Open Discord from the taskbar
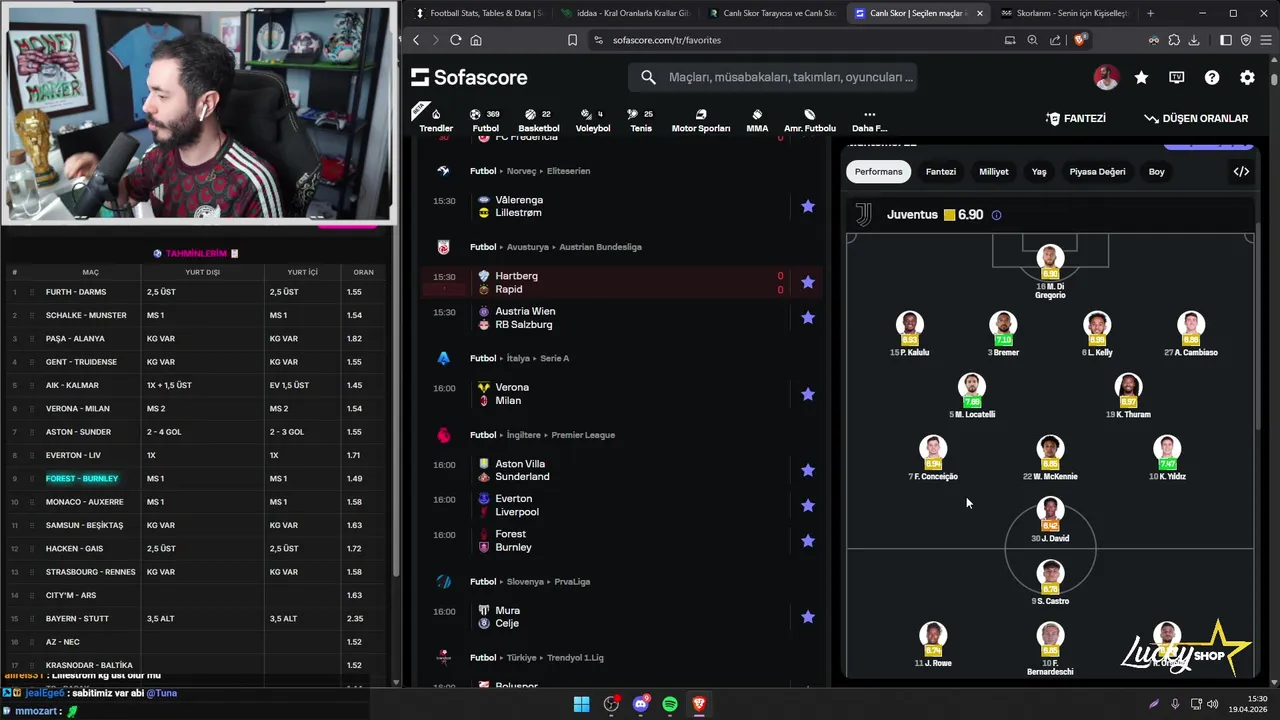Image resolution: width=1280 pixels, height=720 pixels. [641, 704]
